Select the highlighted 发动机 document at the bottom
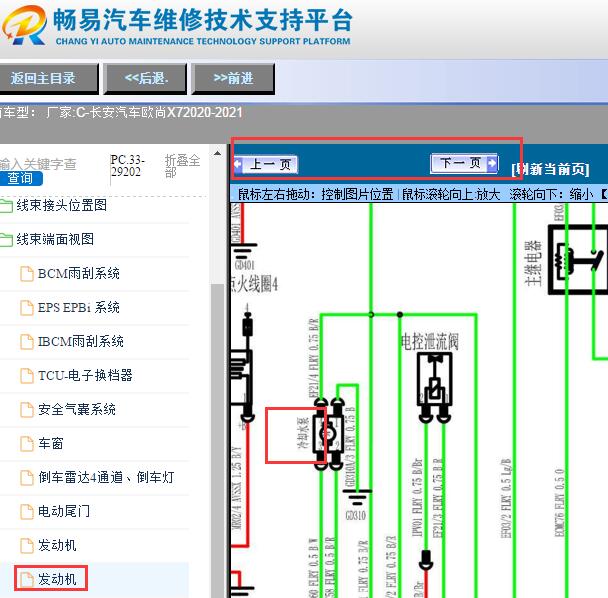This screenshot has height=598, width=608. click(57, 579)
